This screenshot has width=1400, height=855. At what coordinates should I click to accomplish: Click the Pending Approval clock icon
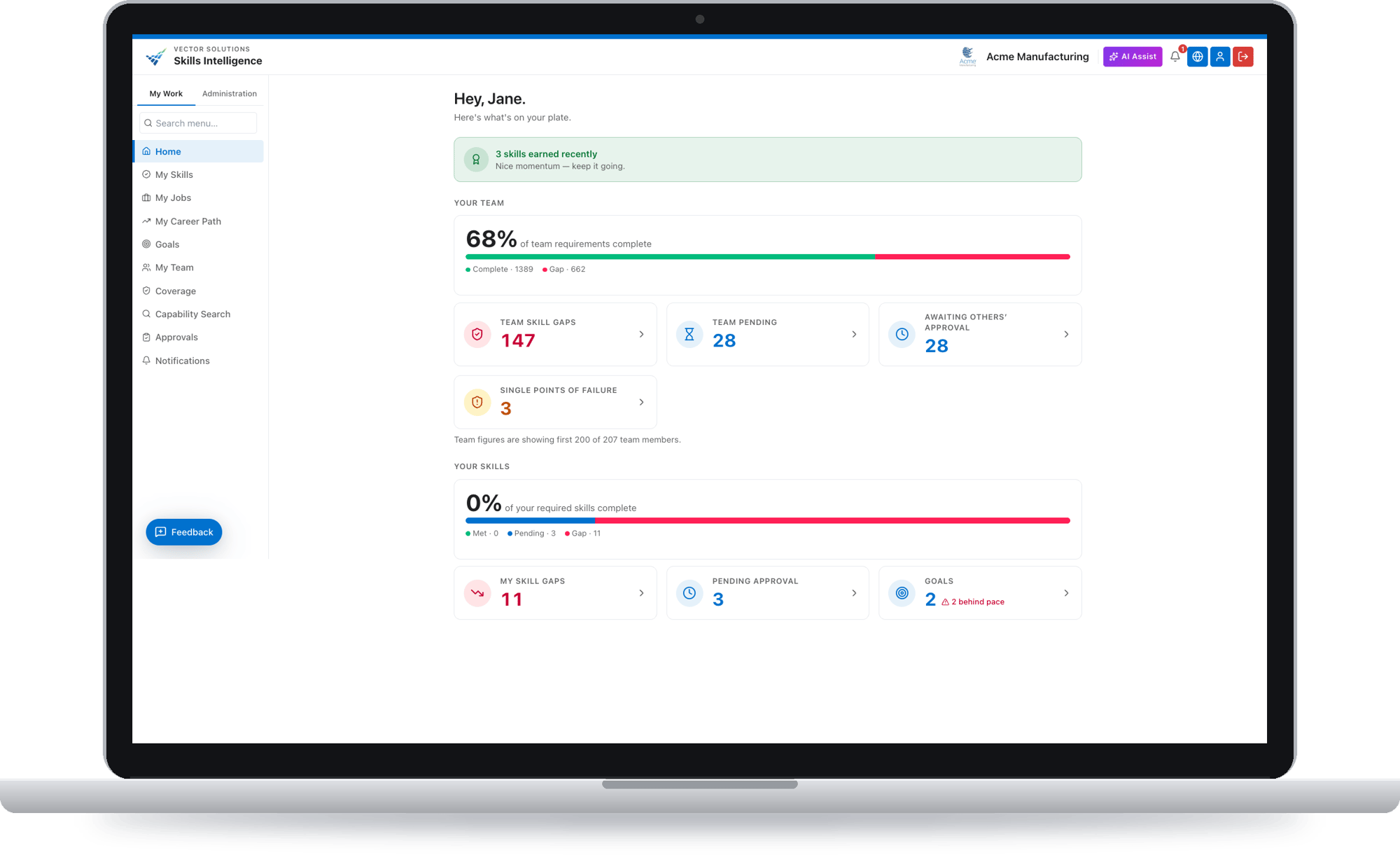pos(689,593)
